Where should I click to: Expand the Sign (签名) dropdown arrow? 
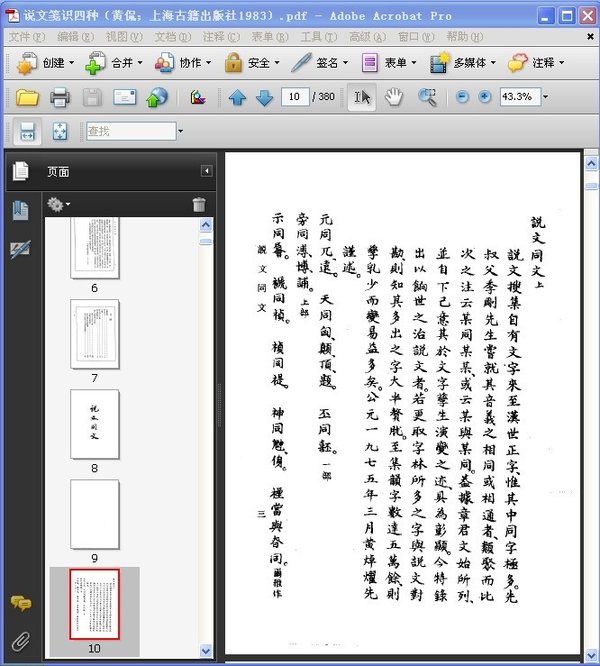tap(345, 63)
